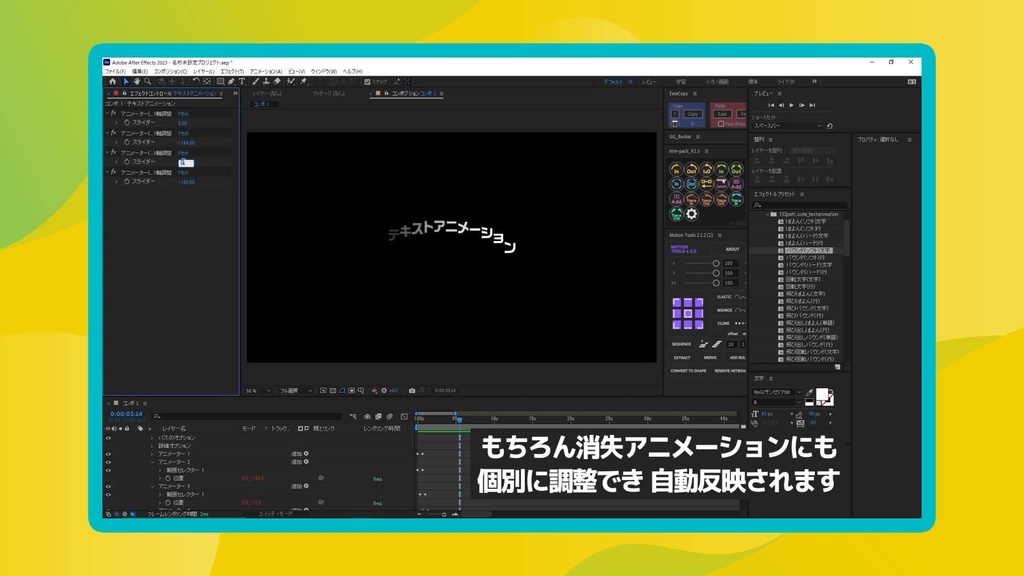Click the ELASTIC curve icon in Motion Tools
Image resolution: width=1024 pixels, height=576 pixels.
[x=739, y=297]
